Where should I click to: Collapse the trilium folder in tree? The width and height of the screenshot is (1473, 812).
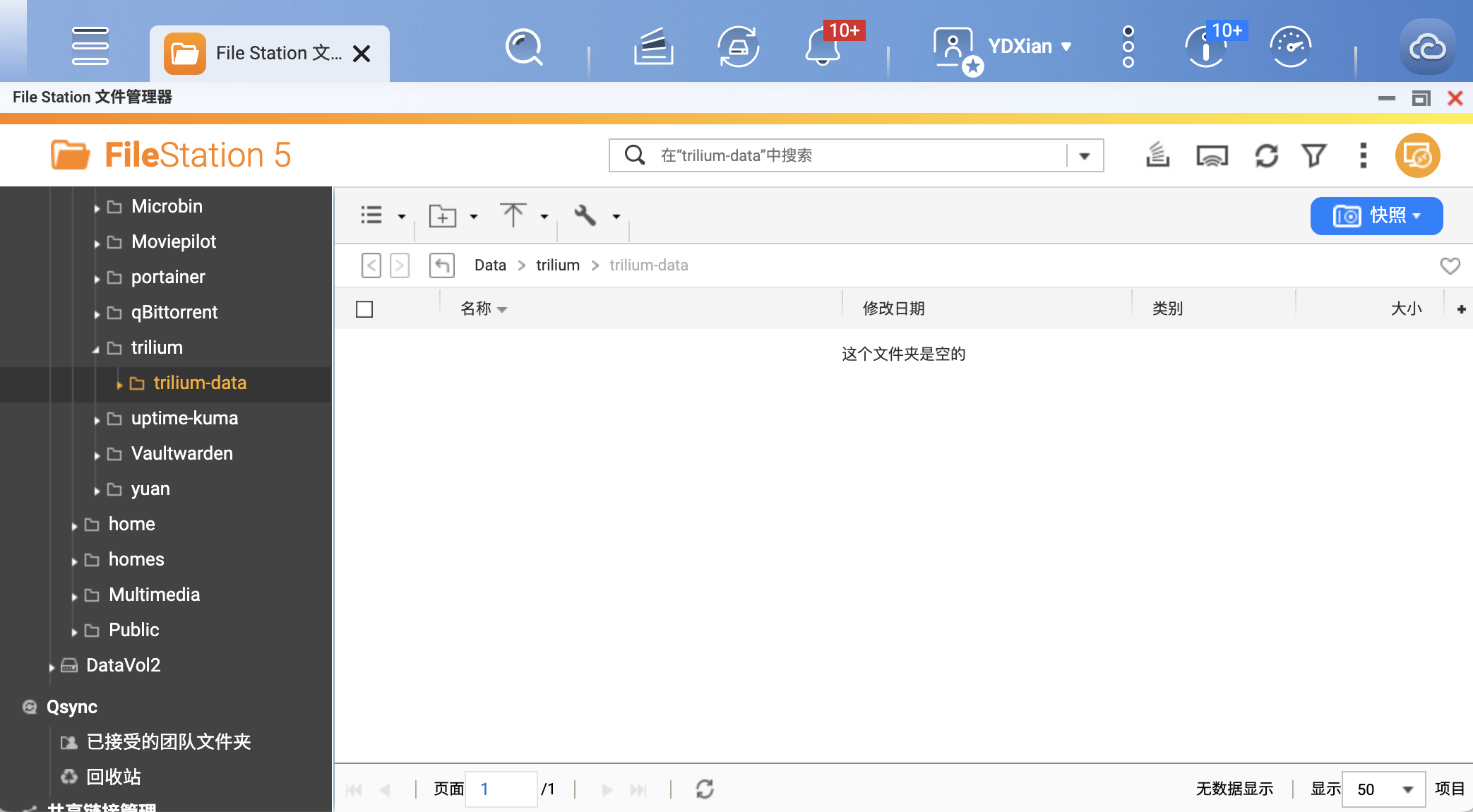[96, 349]
